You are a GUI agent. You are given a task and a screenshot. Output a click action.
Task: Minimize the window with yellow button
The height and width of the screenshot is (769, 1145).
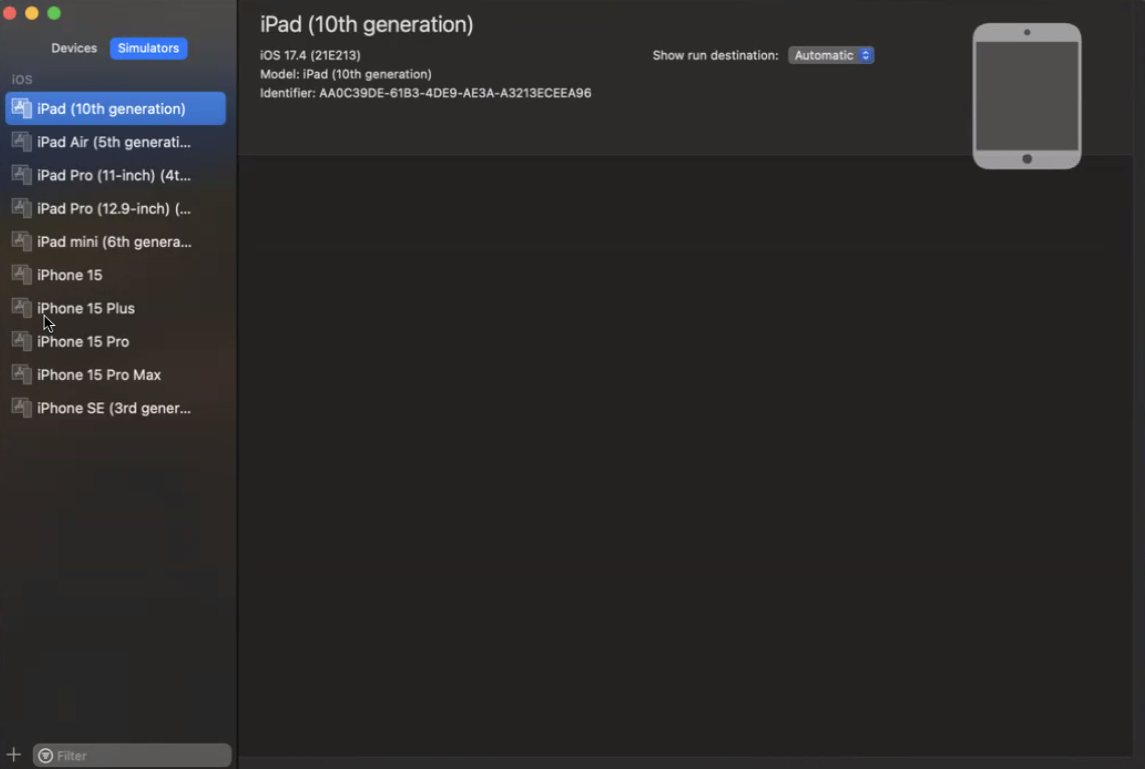[31, 13]
